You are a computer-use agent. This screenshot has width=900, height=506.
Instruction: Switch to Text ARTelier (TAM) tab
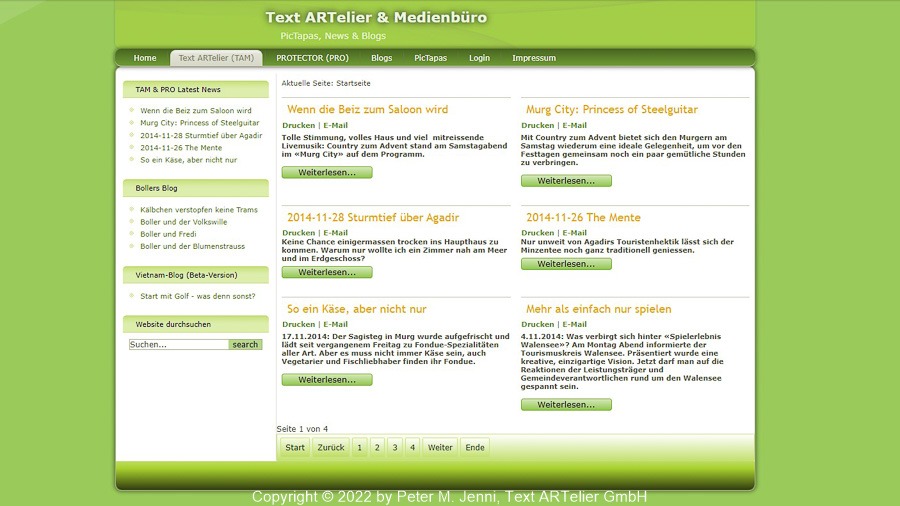[216, 58]
